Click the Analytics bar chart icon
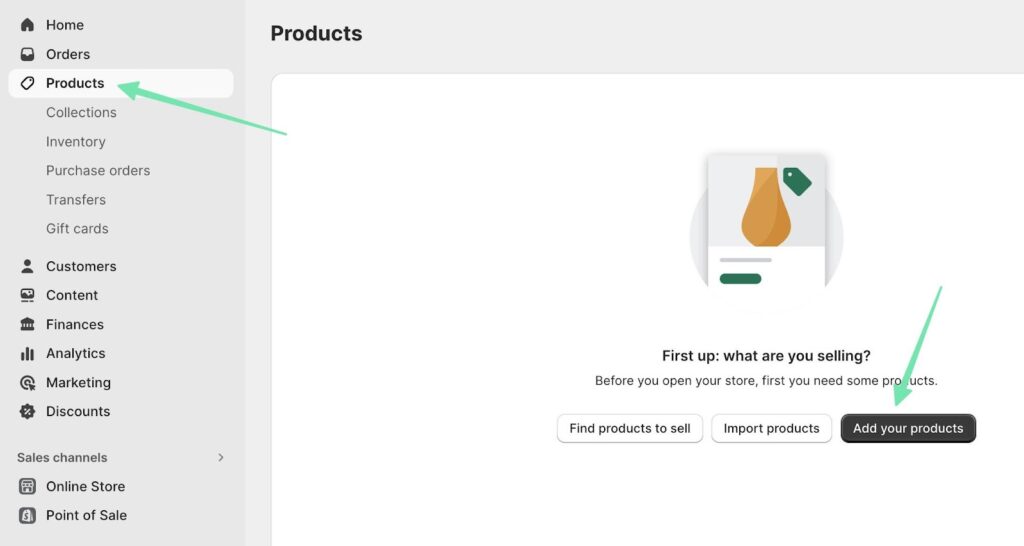Image resolution: width=1024 pixels, height=546 pixels. click(27, 353)
